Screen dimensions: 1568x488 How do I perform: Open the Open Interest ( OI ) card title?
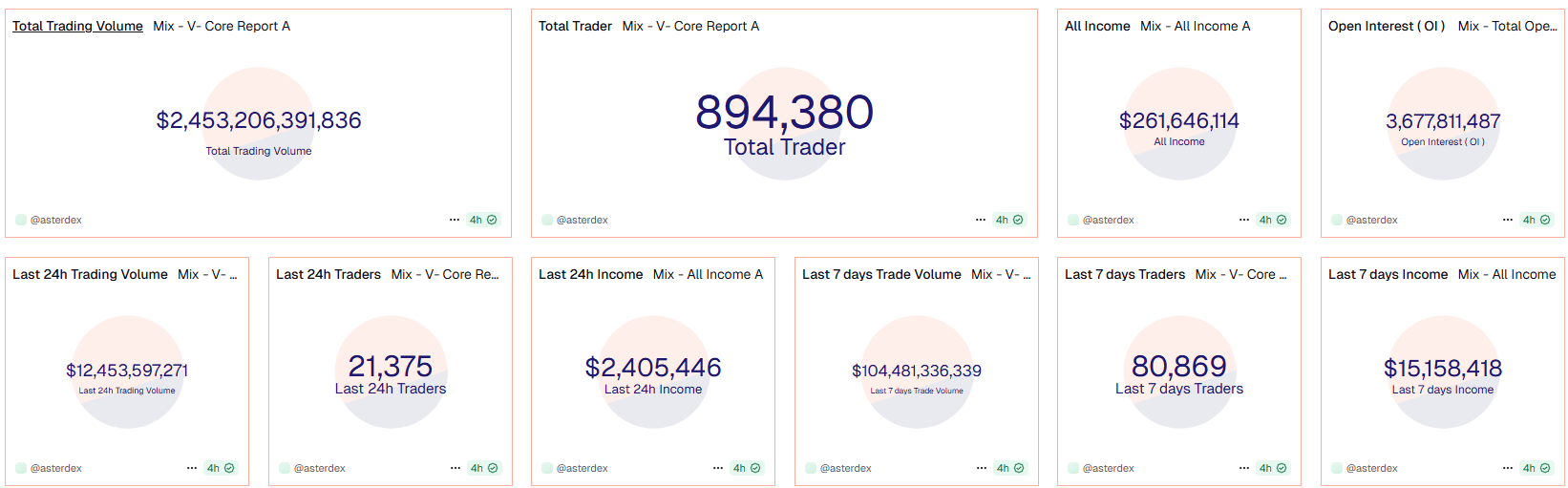point(1386,26)
